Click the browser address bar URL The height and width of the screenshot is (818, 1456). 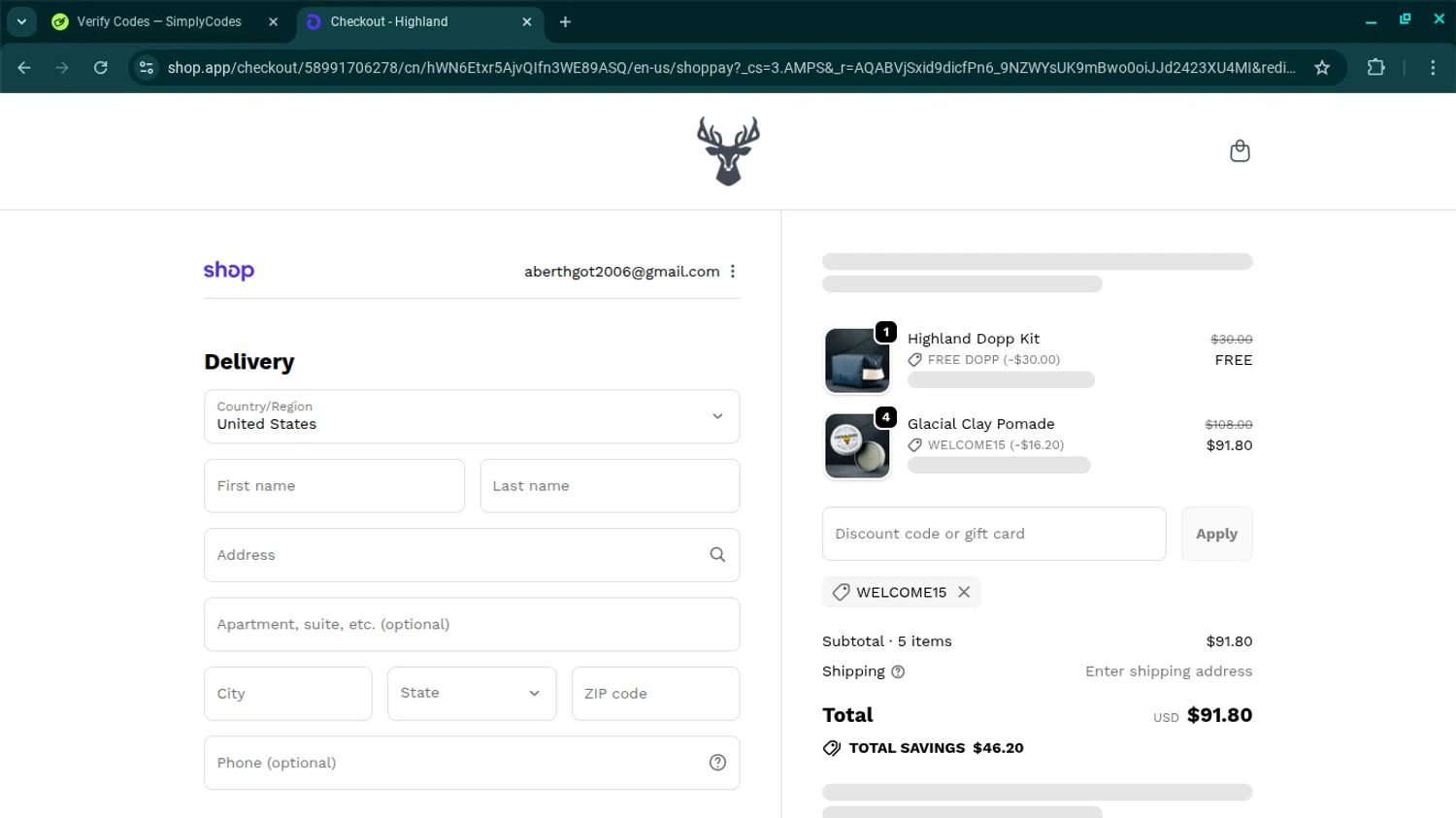pos(731,68)
